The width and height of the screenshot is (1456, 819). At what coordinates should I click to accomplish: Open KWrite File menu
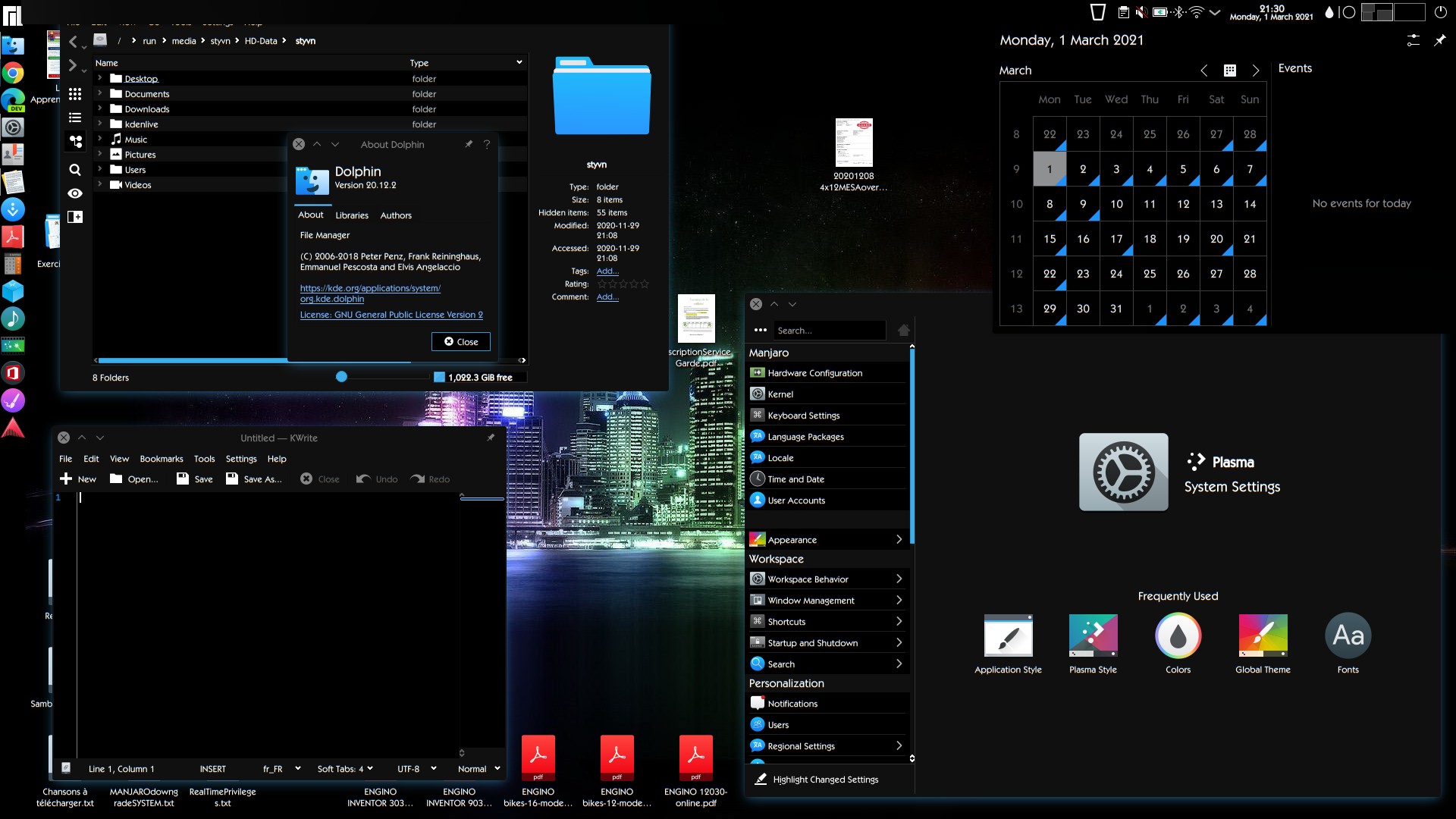point(66,459)
